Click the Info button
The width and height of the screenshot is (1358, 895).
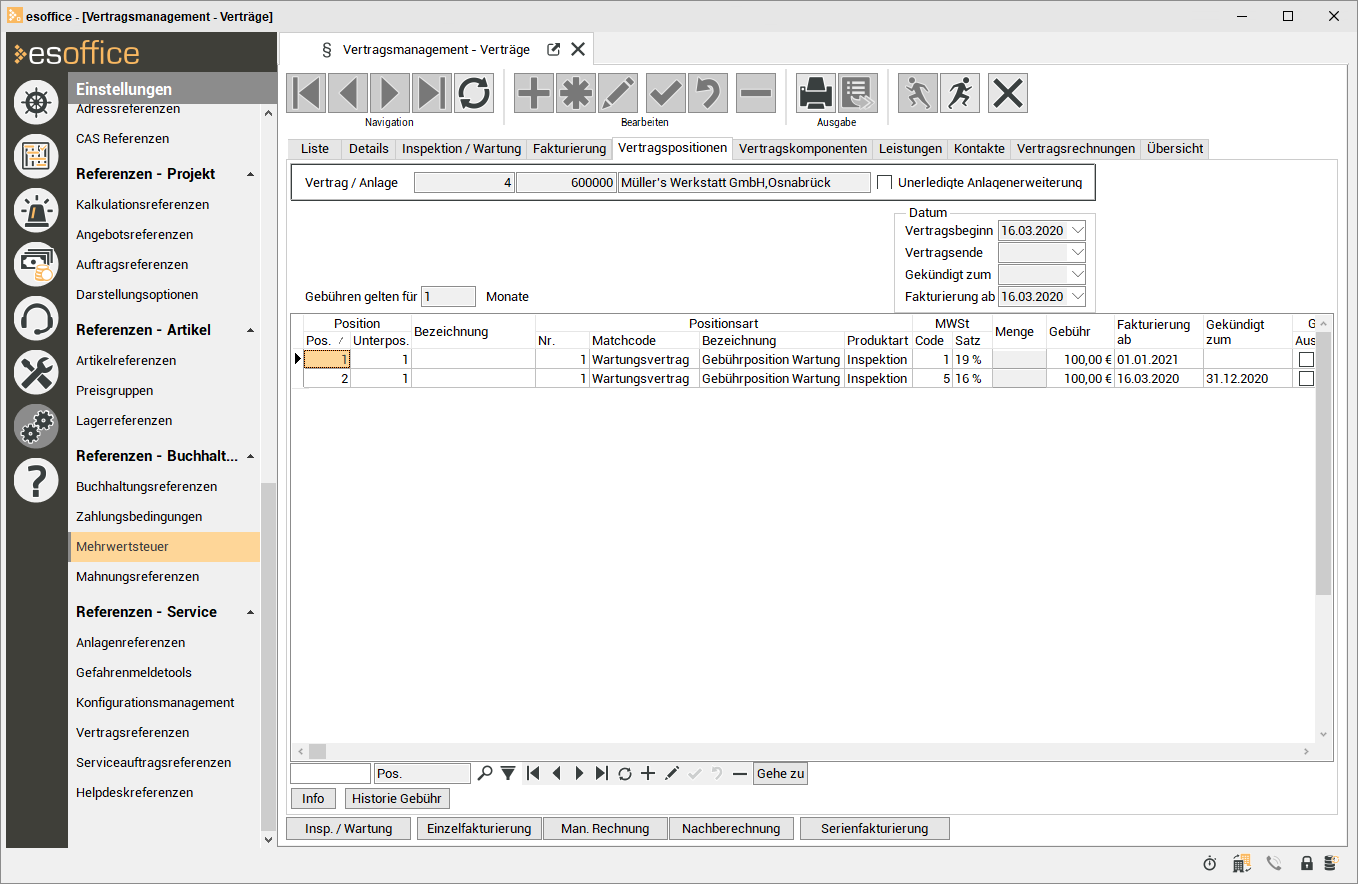313,799
